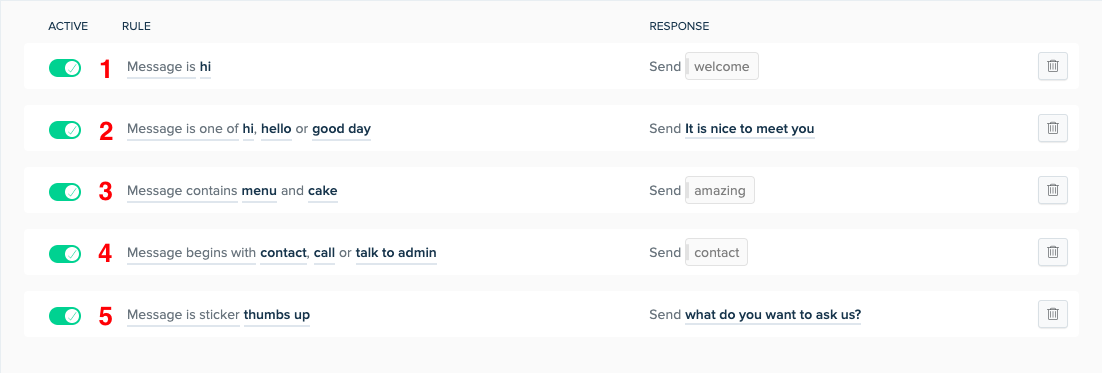This screenshot has height=373, width=1102.
Task: Select the 'welcome' response block
Action: point(722,67)
